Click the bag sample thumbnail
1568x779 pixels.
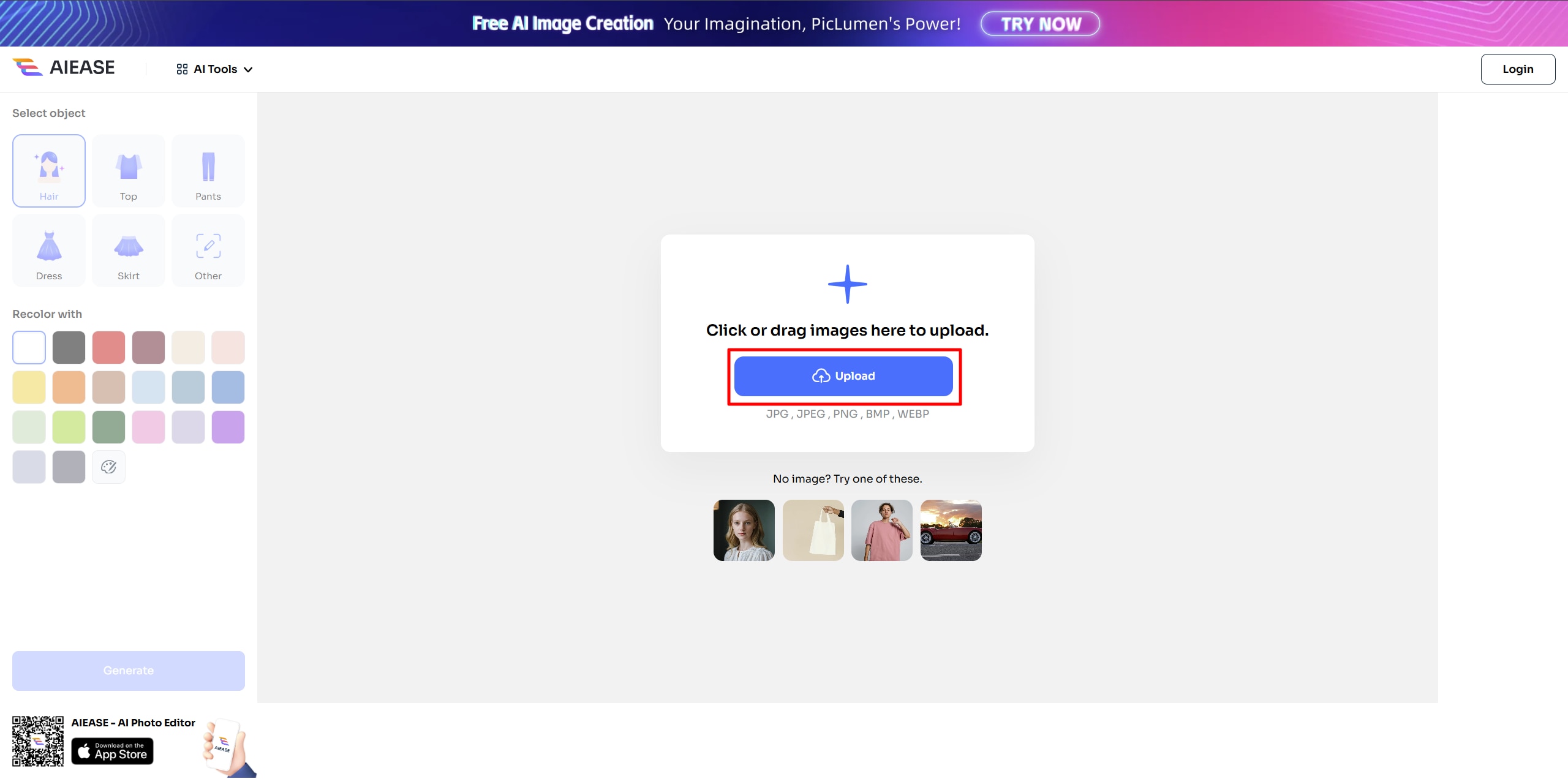click(813, 530)
